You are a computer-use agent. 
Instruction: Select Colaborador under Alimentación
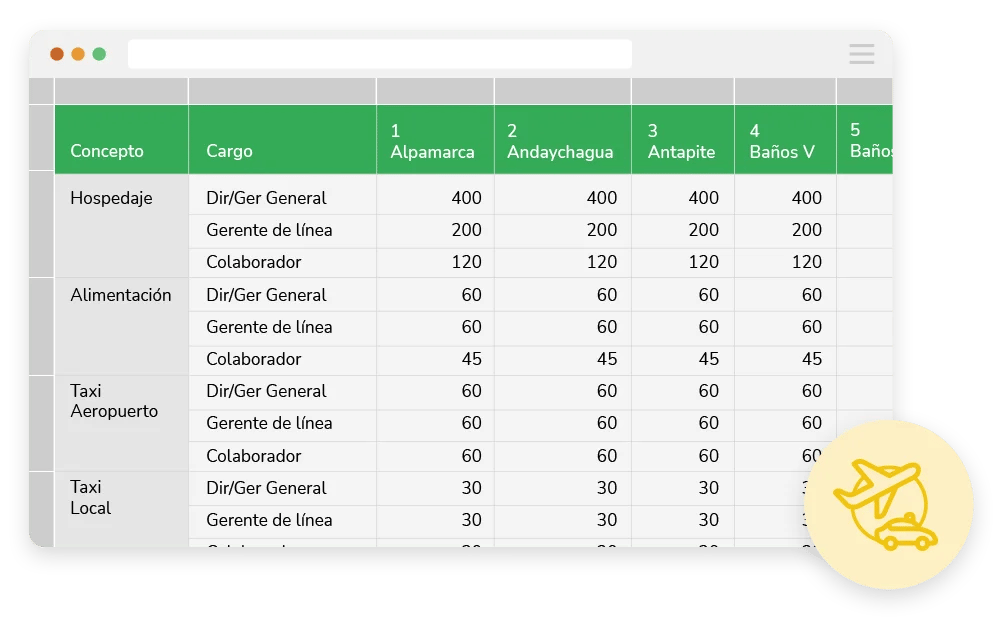click(x=283, y=360)
